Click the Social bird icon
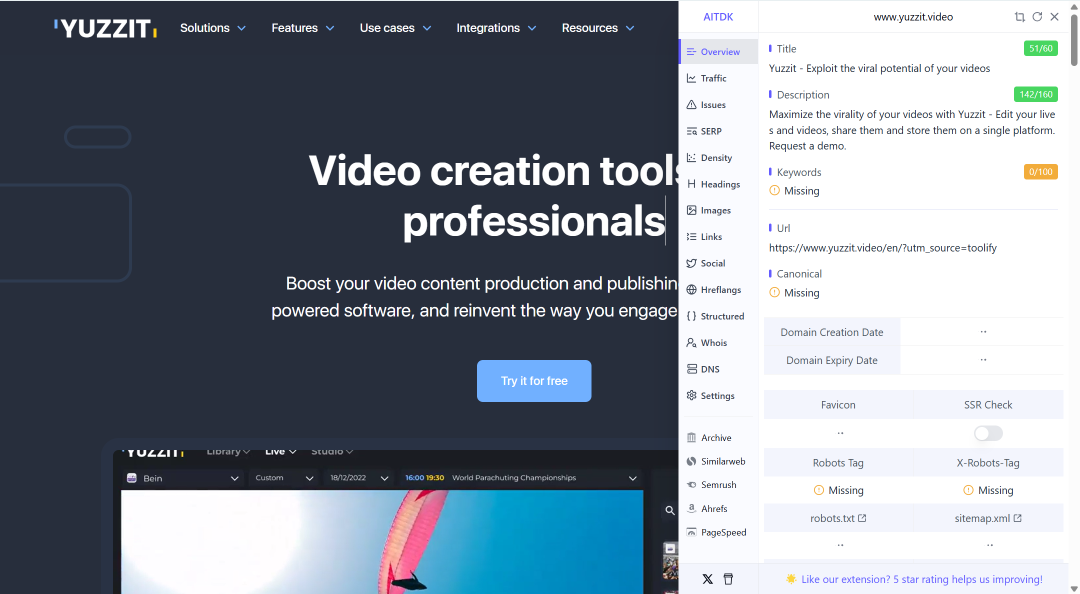This screenshot has width=1080, height=594. click(x=692, y=263)
